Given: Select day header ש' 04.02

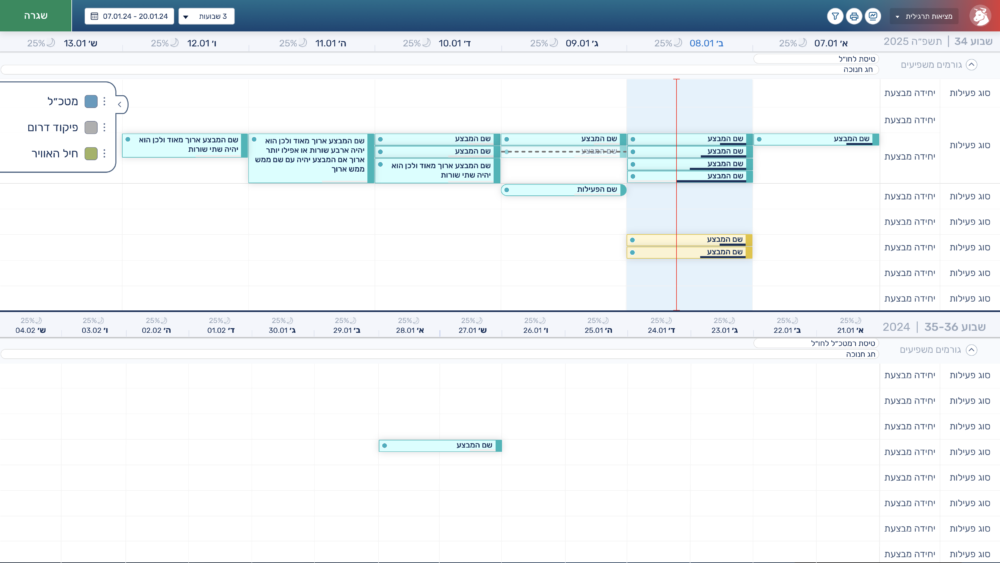Looking at the screenshot, I should [31, 330].
